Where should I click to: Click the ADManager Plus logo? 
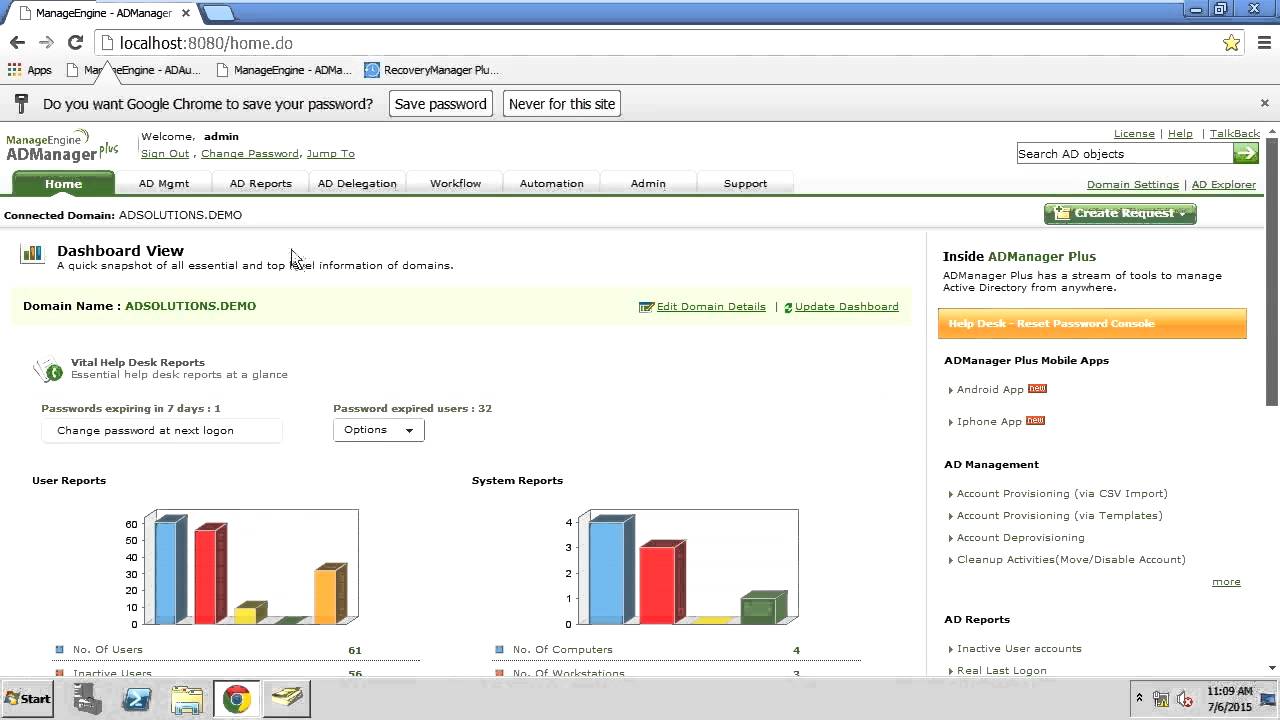click(62, 146)
